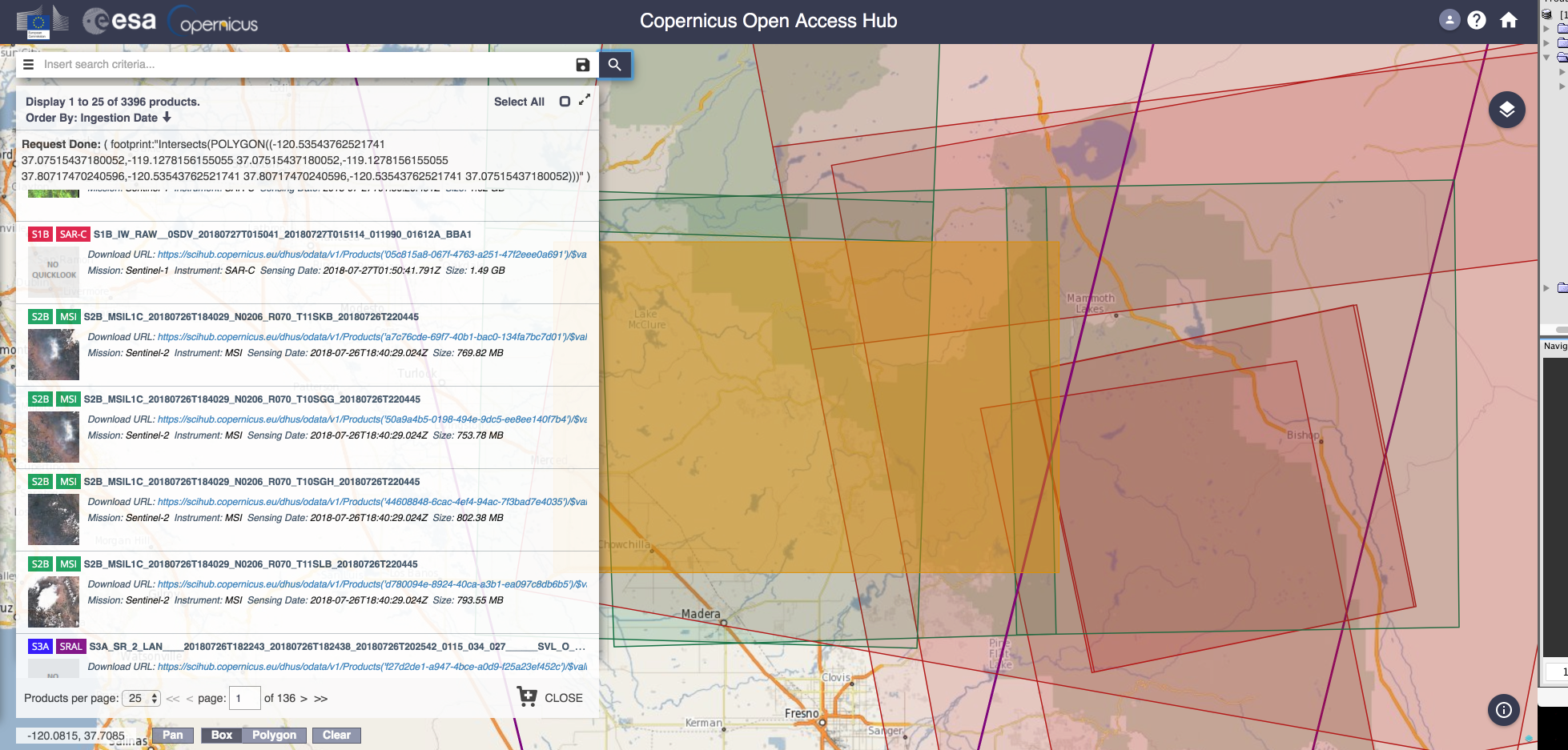Click the S2B badge for the T11SKB product

tap(41, 317)
